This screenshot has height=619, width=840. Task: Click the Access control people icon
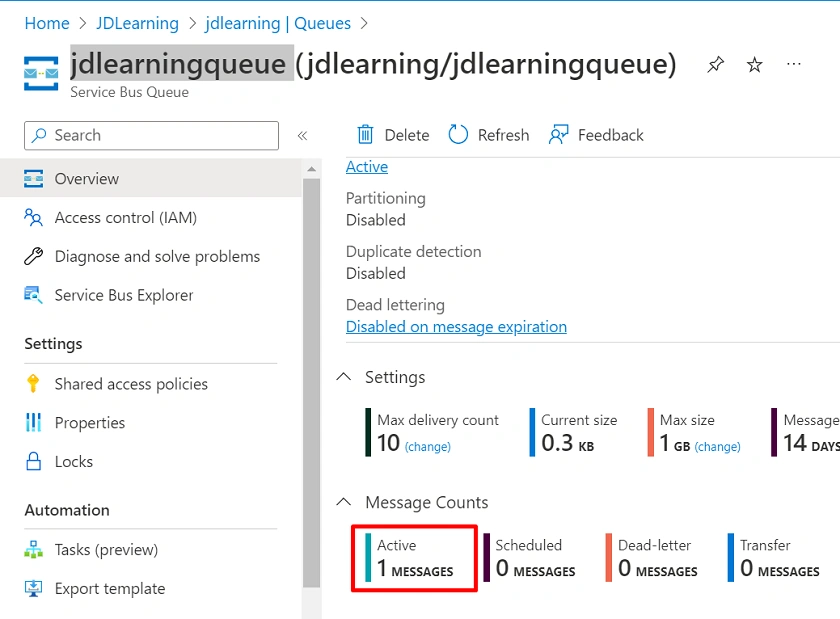pos(33,218)
